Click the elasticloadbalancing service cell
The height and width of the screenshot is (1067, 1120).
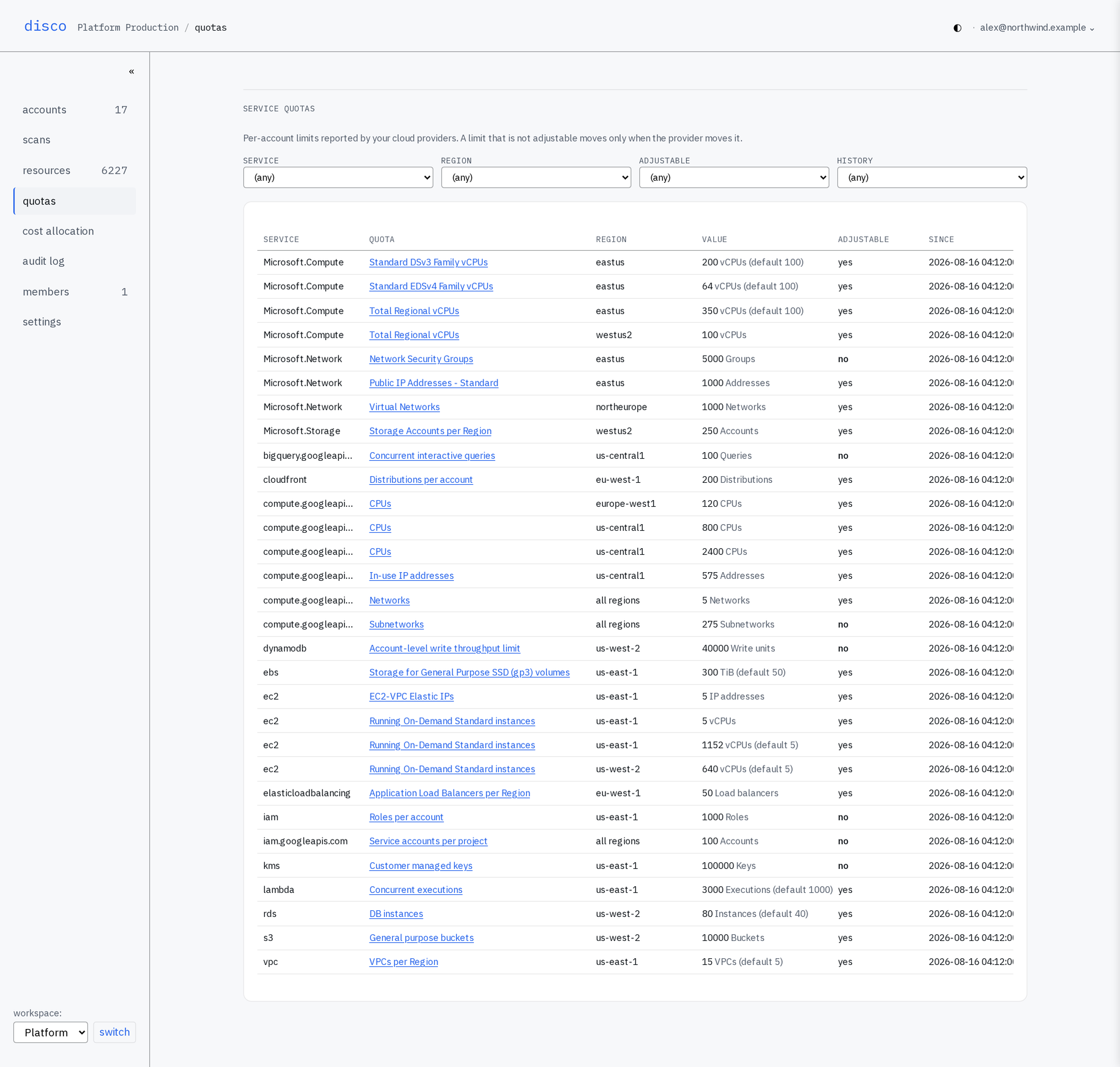click(307, 794)
